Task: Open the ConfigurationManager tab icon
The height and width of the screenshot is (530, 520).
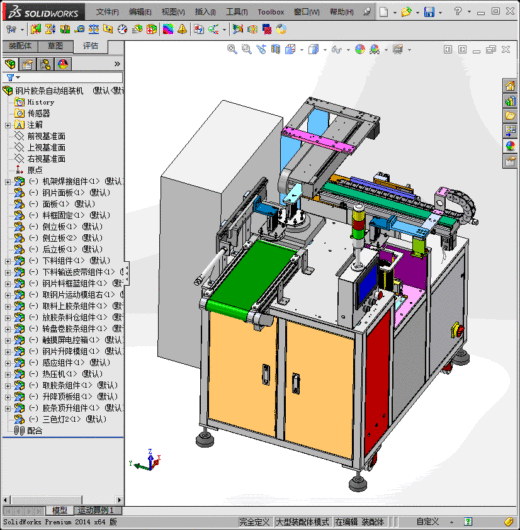Action: point(45,64)
